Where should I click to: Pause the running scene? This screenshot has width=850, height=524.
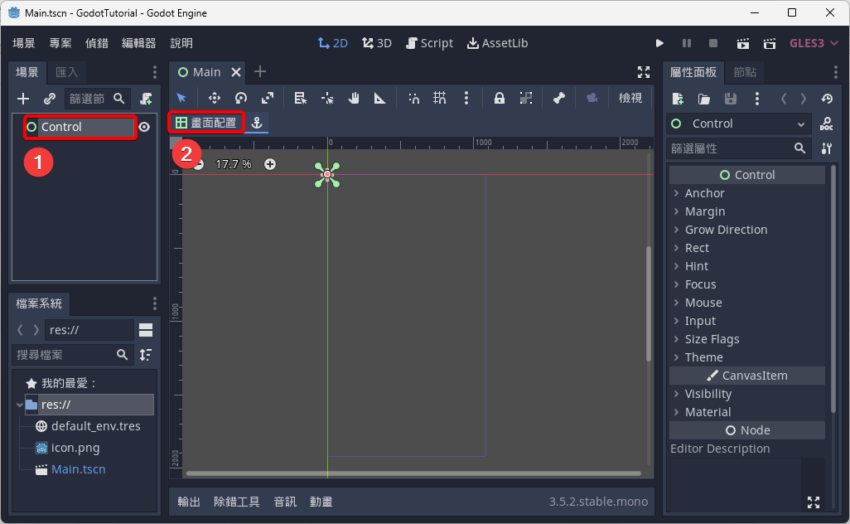(686, 43)
